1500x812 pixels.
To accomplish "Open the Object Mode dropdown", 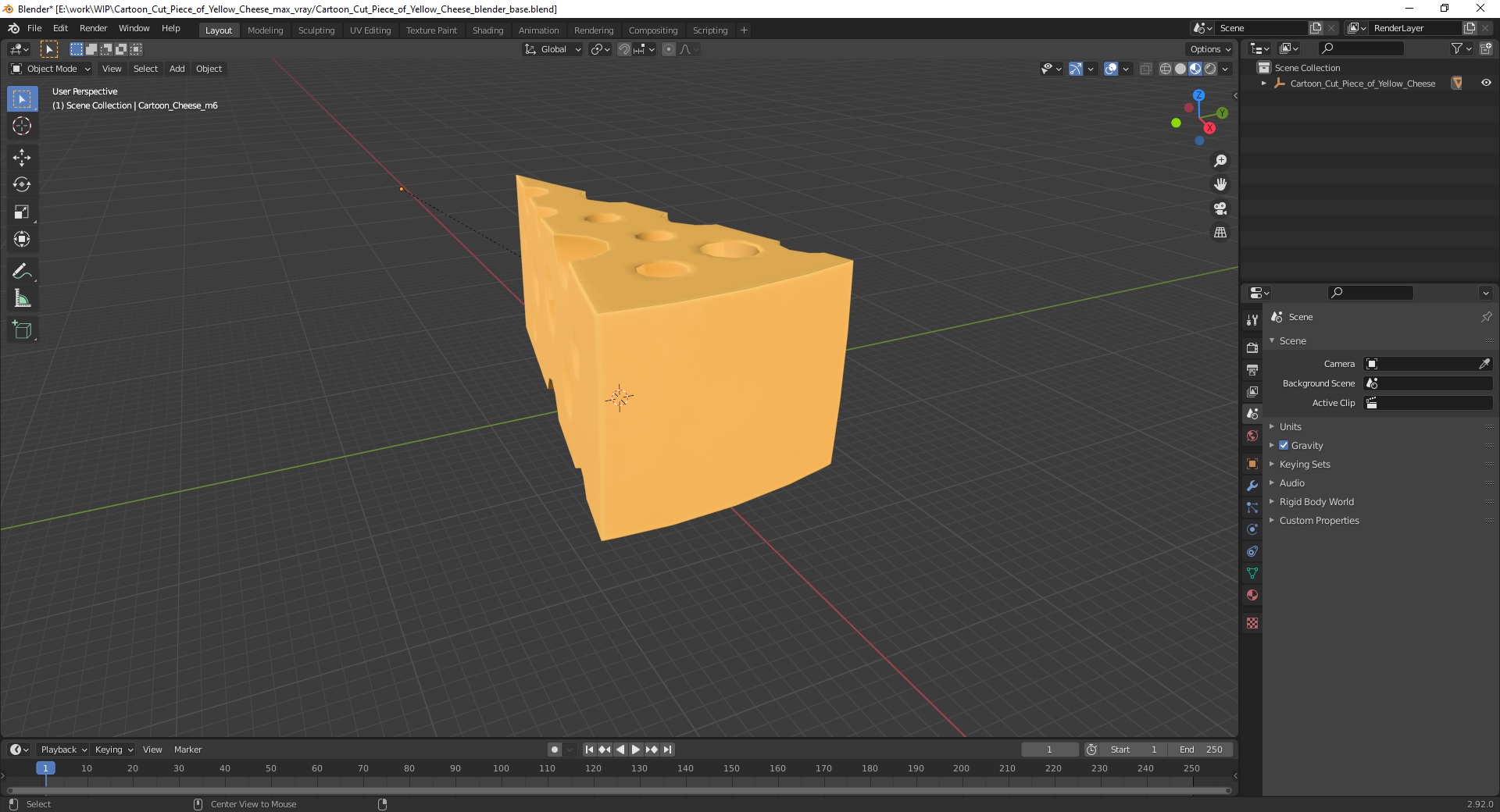I will [x=51, y=69].
